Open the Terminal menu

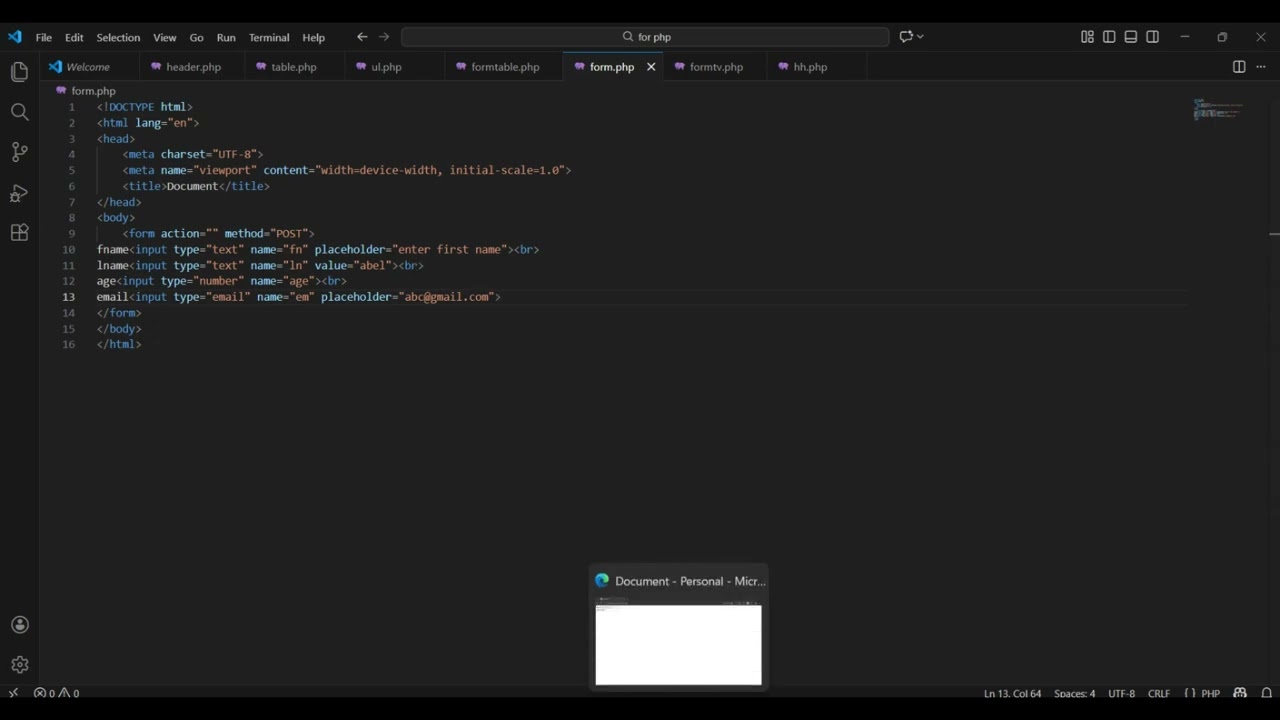(x=269, y=37)
